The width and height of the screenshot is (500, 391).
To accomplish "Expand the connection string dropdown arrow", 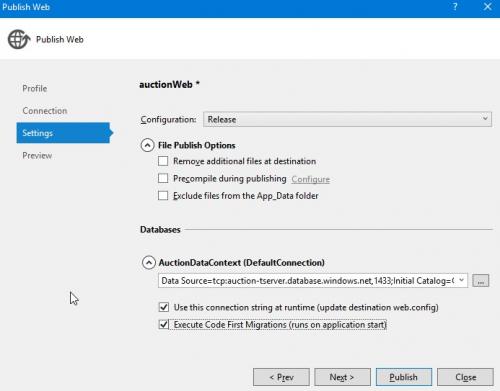I will [461, 280].
